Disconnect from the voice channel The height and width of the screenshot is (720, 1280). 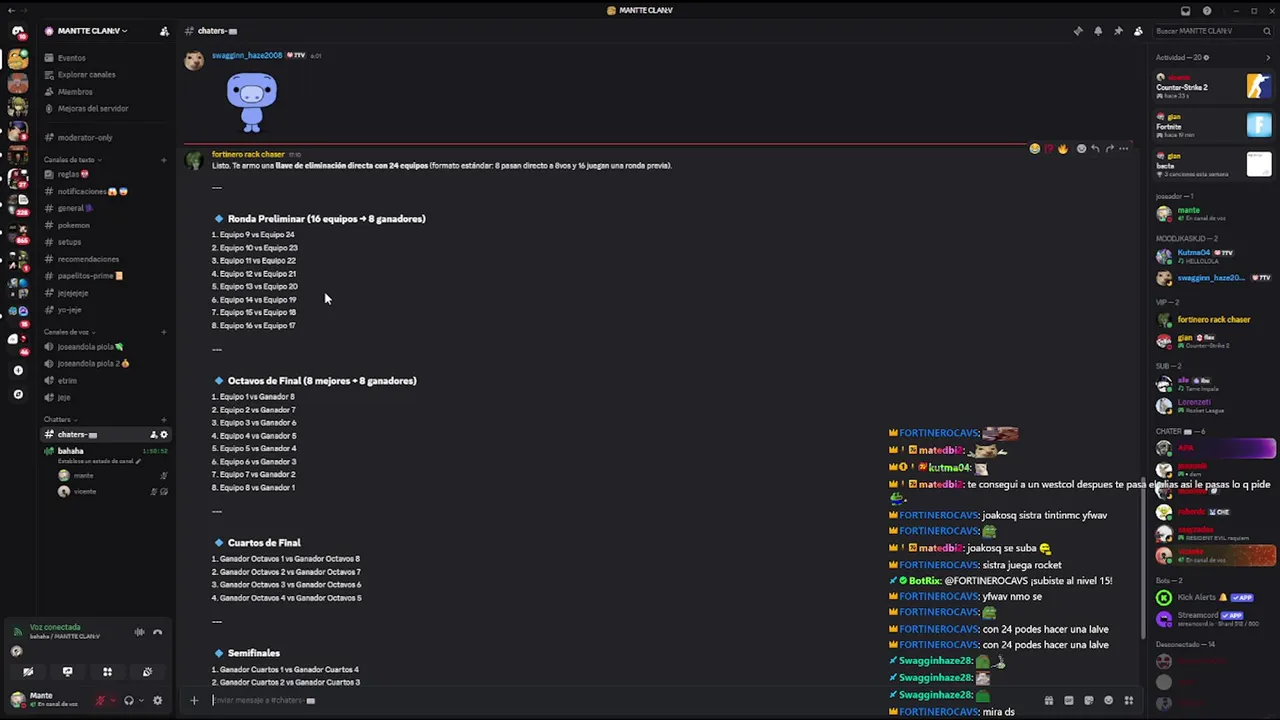[157, 632]
